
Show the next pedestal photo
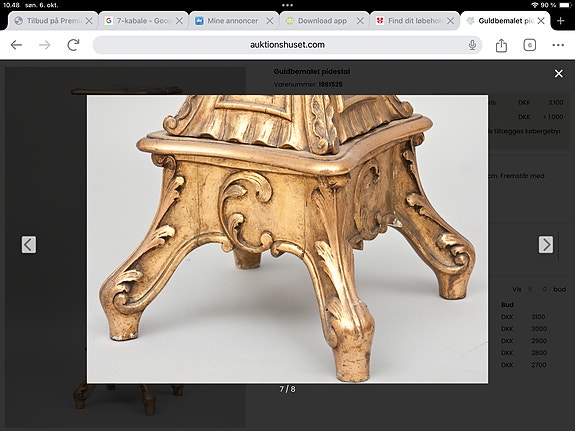coord(546,244)
